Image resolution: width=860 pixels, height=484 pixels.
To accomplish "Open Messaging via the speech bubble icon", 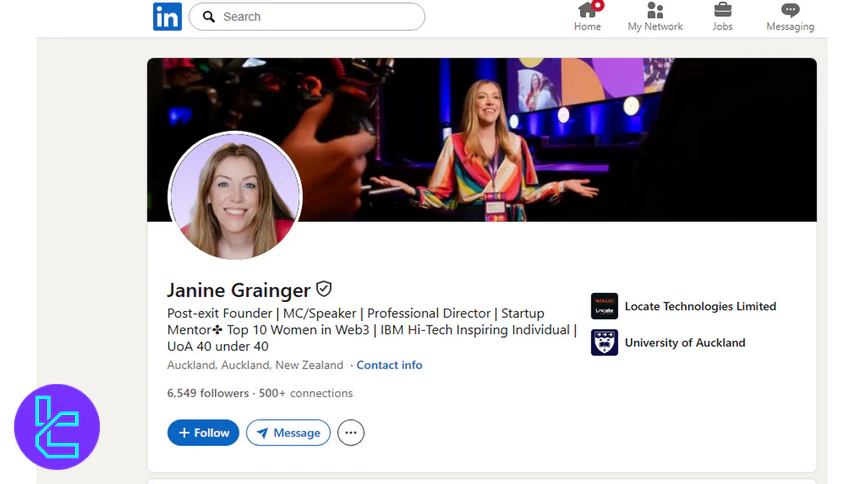I will (x=790, y=11).
